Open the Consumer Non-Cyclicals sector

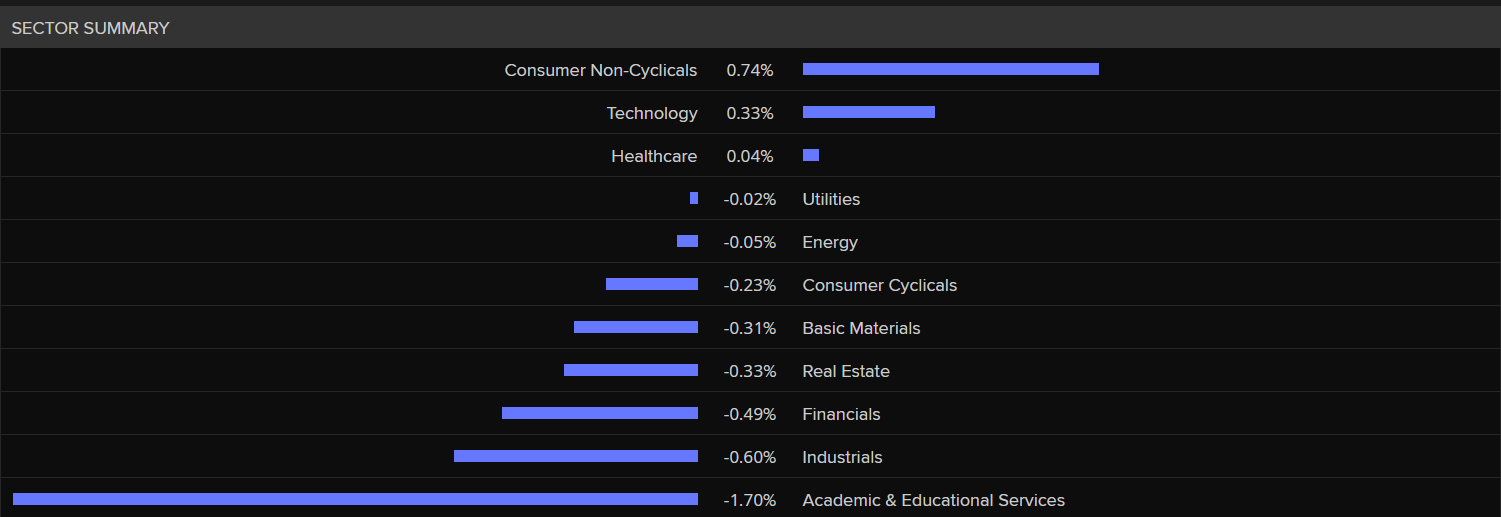[600, 70]
